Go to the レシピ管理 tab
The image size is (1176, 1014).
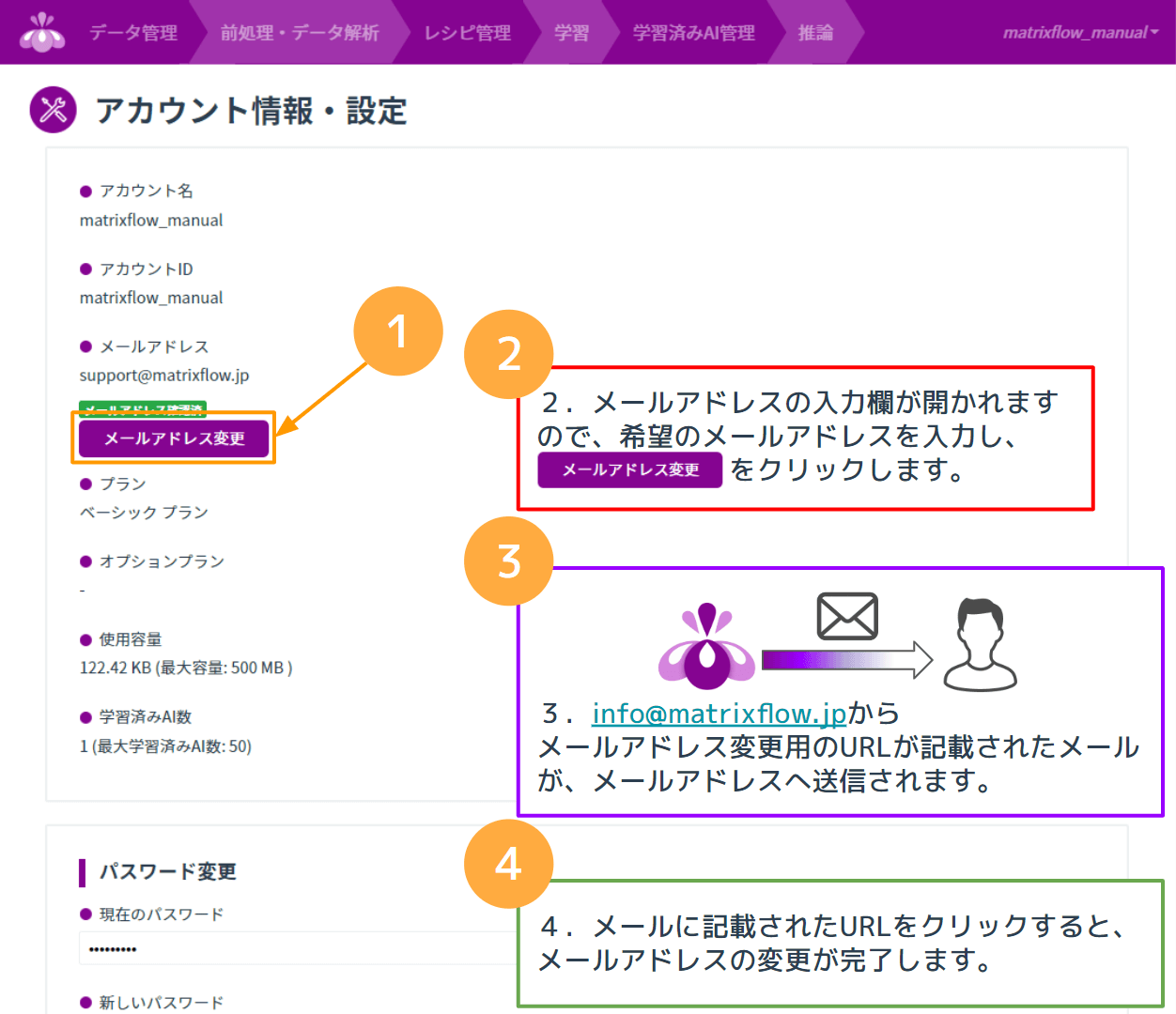click(468, 33)
